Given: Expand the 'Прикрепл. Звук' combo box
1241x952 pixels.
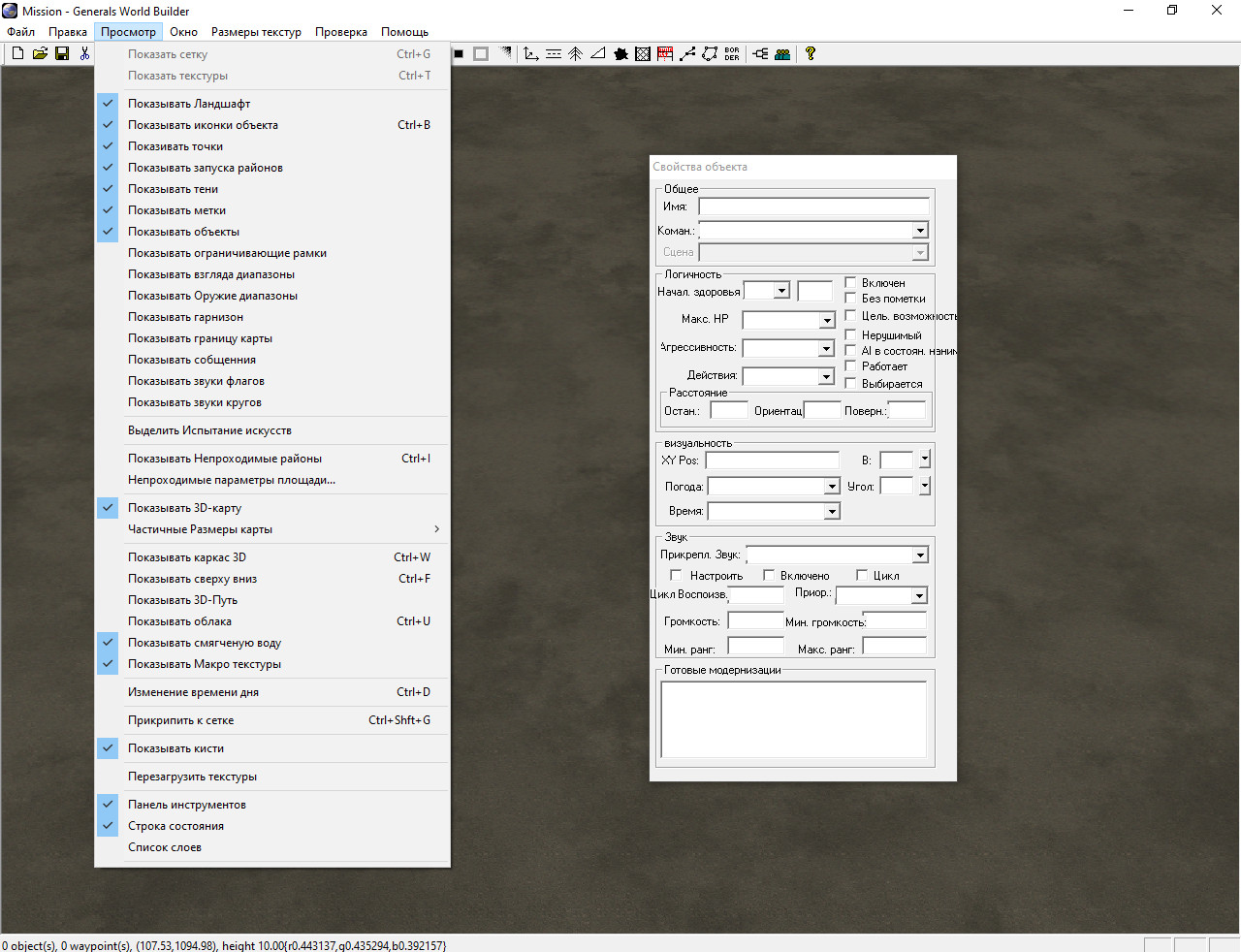Looking at the screenshot, I should pyautogui.click(x=920, y=555).
